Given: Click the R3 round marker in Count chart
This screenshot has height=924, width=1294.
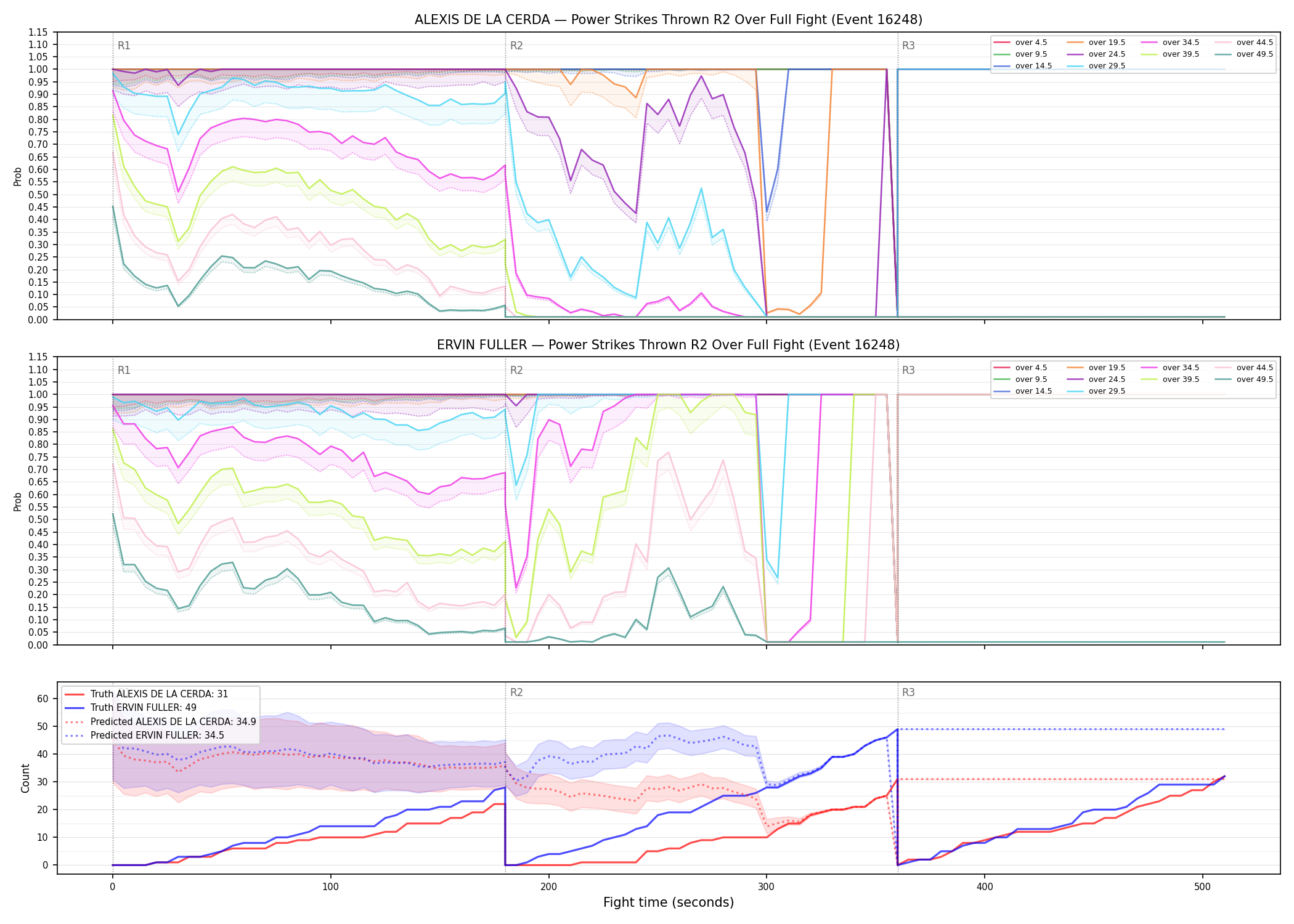Looking at the screenshot, I should pos(908,692).
